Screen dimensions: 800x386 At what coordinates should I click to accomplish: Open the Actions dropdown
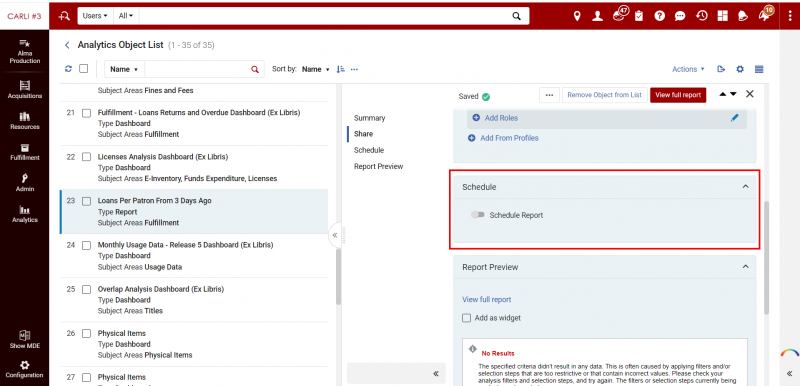click(688, 69)
